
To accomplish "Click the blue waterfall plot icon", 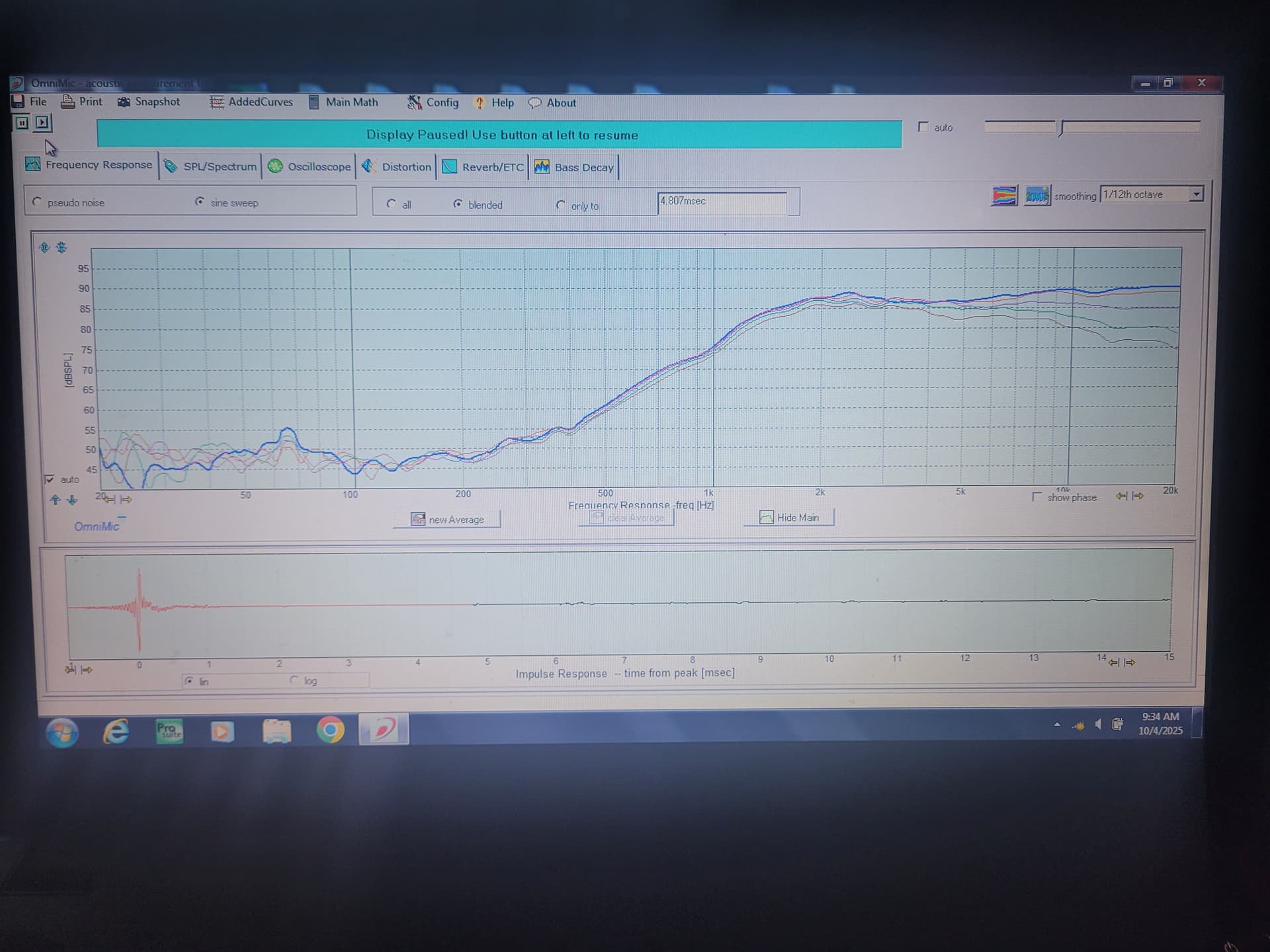I will tap(1037, 196).
